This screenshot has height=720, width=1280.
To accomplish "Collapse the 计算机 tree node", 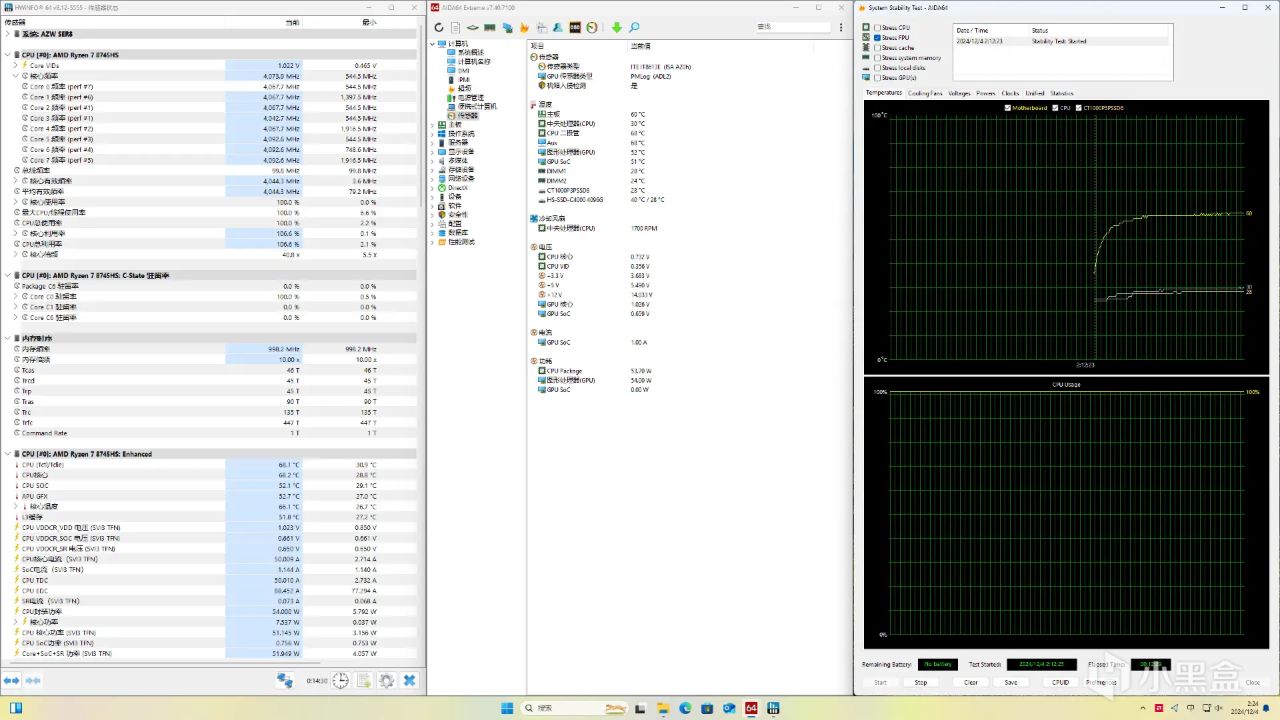I will tap(433, 43).
